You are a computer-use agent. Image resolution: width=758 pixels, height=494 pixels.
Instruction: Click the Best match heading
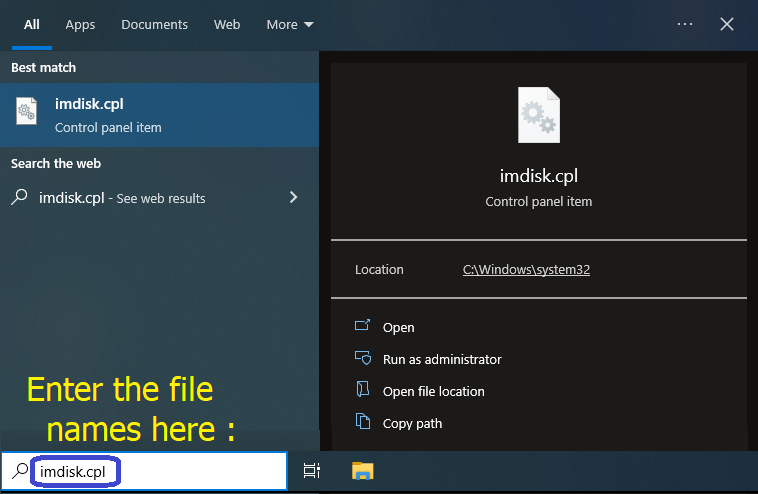click(x=44, y=67)
